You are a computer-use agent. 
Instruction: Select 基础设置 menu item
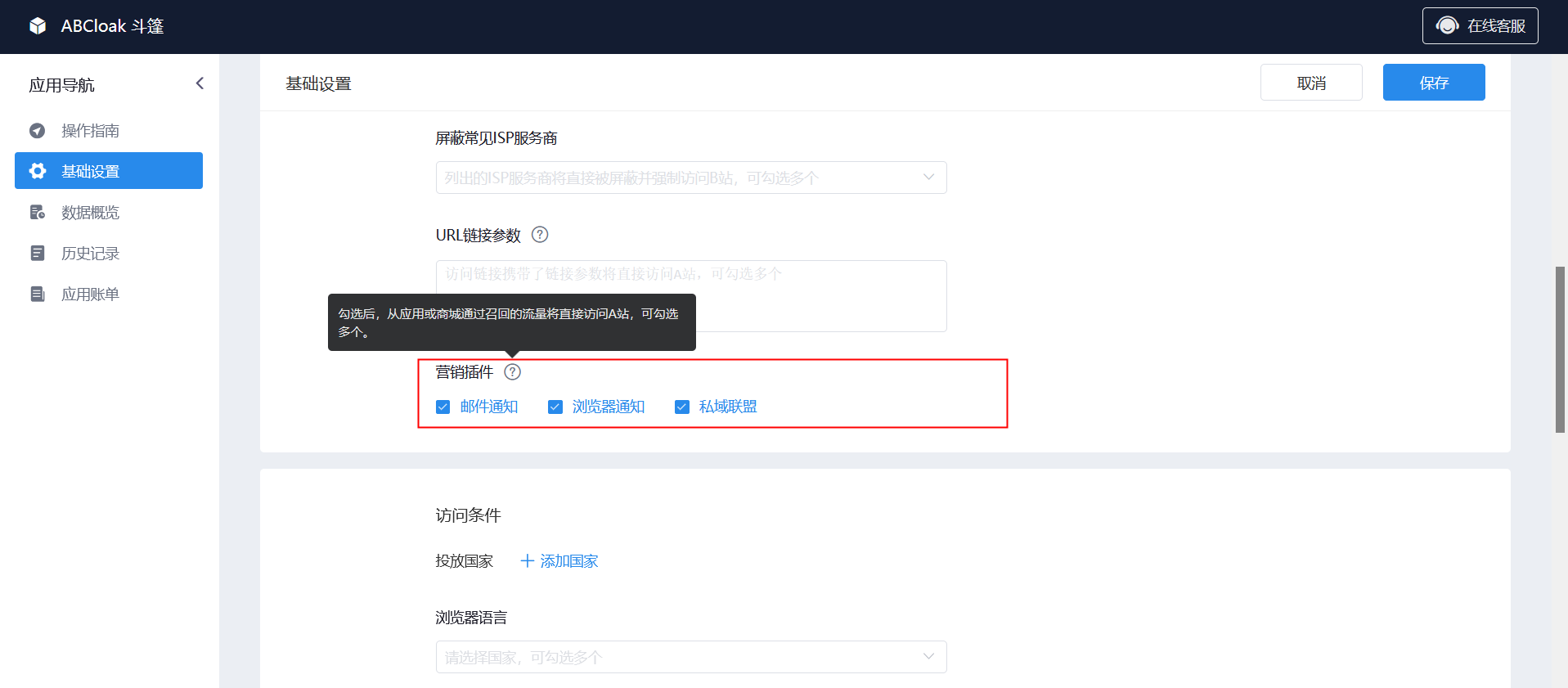[x=109, y=171]
